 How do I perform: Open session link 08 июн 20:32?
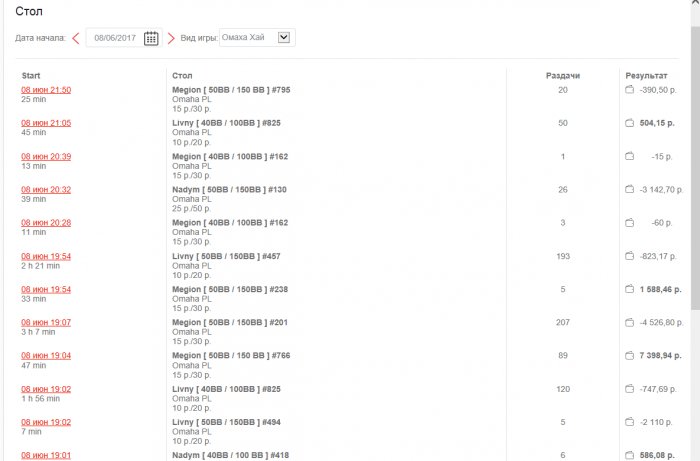pos(46,189)
